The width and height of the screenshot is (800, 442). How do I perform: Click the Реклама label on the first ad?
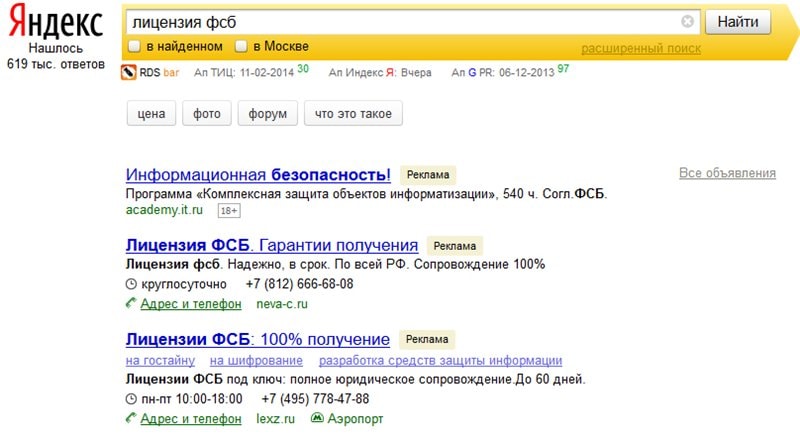(428, 175)
